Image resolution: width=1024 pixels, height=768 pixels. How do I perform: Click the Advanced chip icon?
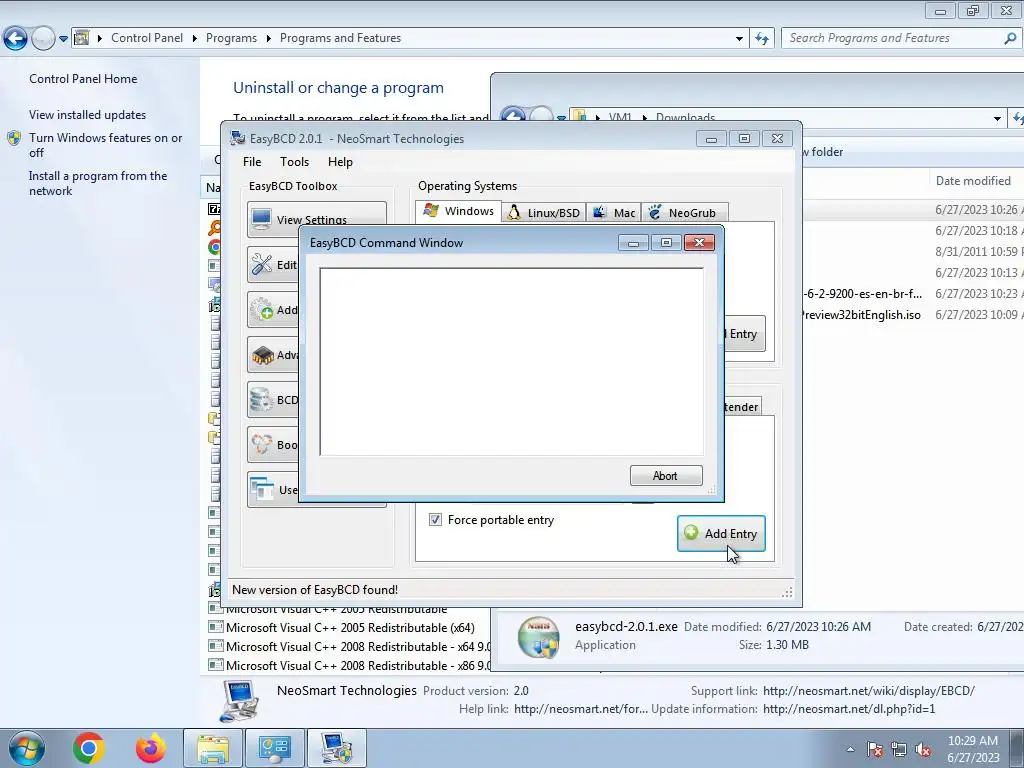(x=263, y=355)
